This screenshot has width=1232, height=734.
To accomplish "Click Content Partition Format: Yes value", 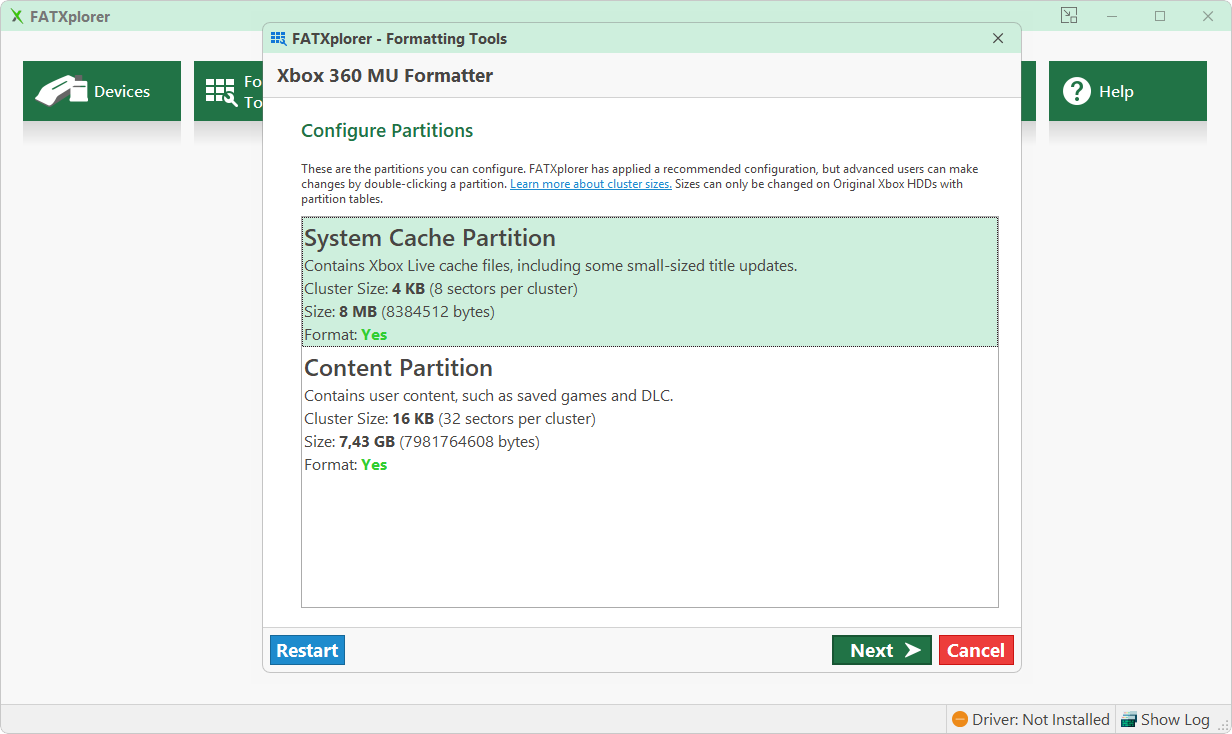I will pyautogui.click(x=374, y=465).
